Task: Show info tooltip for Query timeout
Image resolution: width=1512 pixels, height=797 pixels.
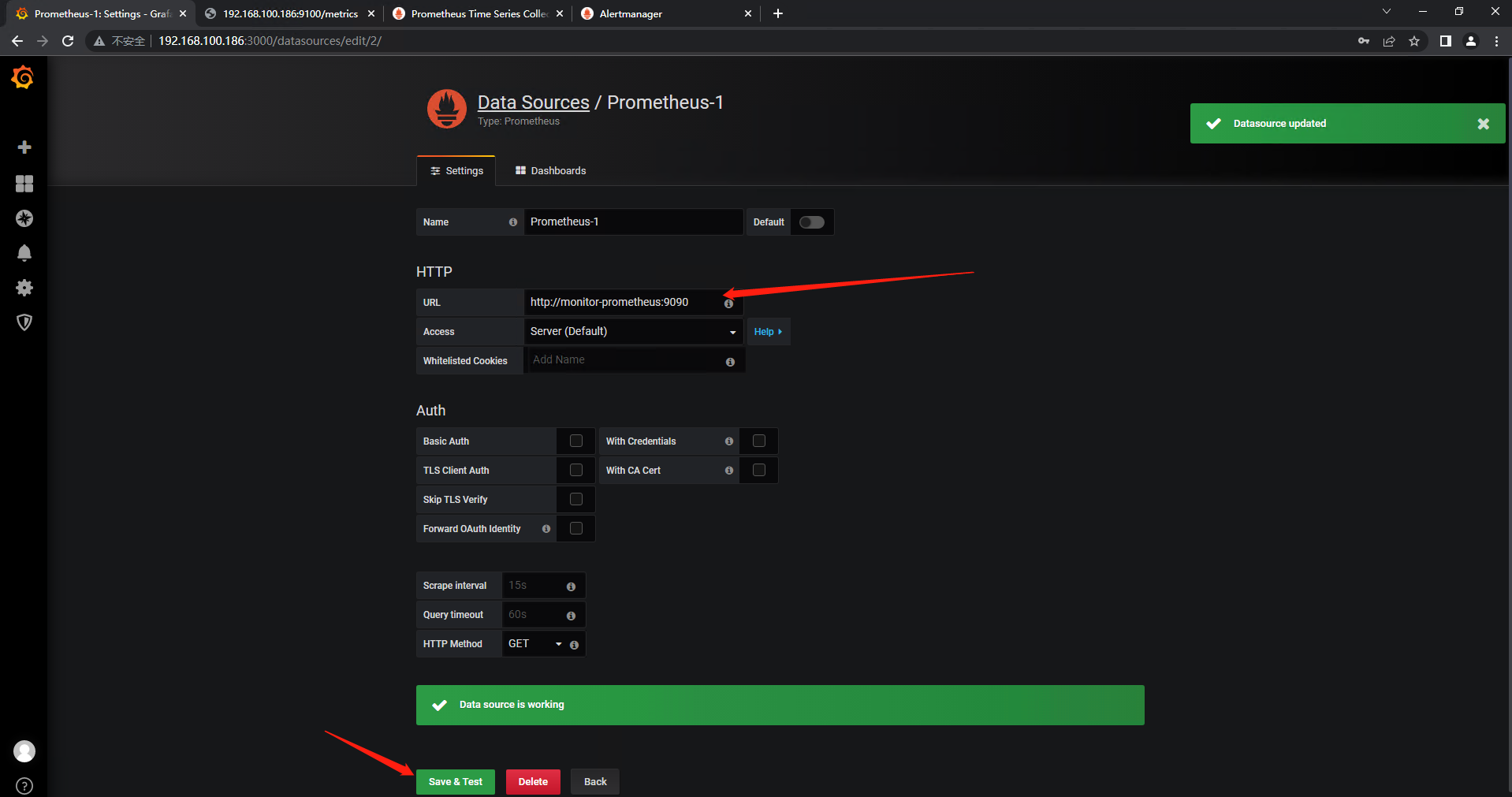Action: click(x=571, y=616)
